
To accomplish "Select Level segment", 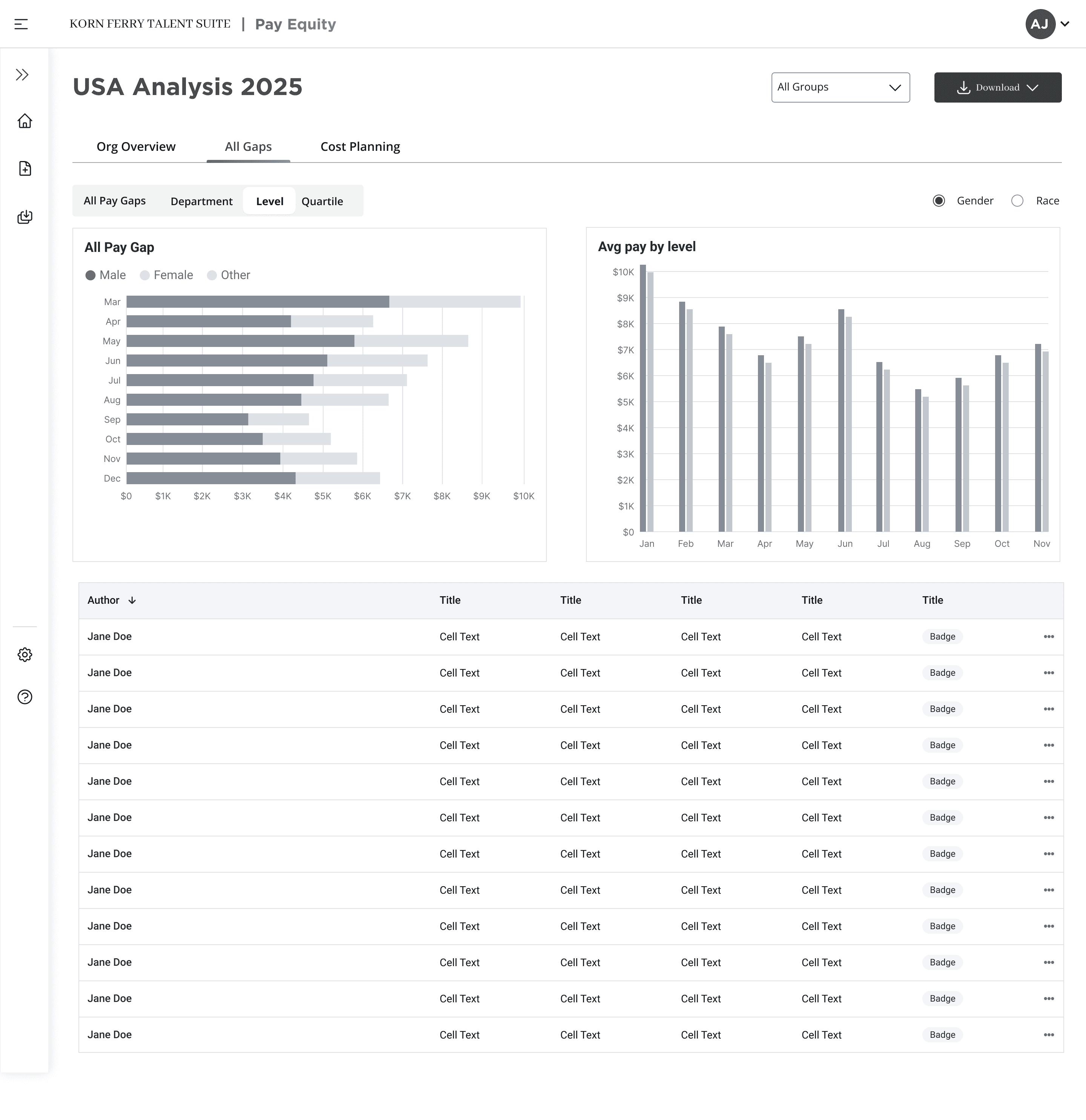I will point(269,201).
